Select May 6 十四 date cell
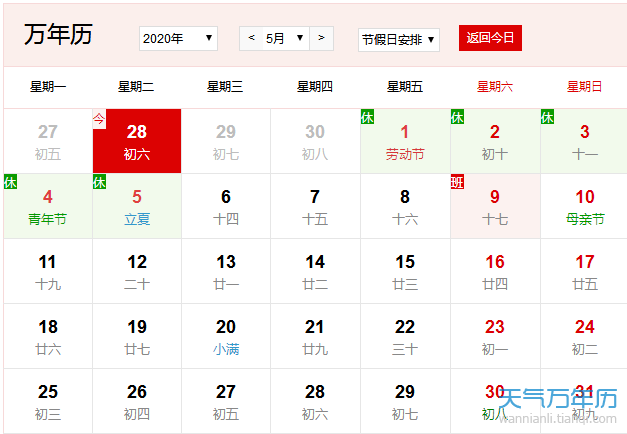The width and height of the screenshot is (627, 434). 226,206
